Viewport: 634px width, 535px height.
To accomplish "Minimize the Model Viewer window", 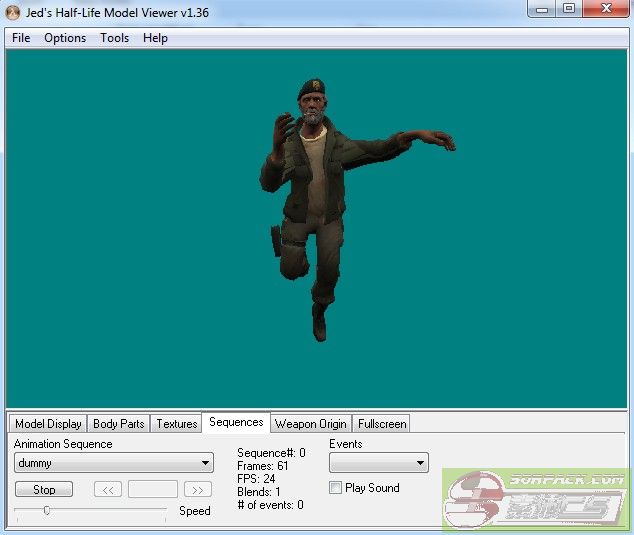I will pos(543,8).
